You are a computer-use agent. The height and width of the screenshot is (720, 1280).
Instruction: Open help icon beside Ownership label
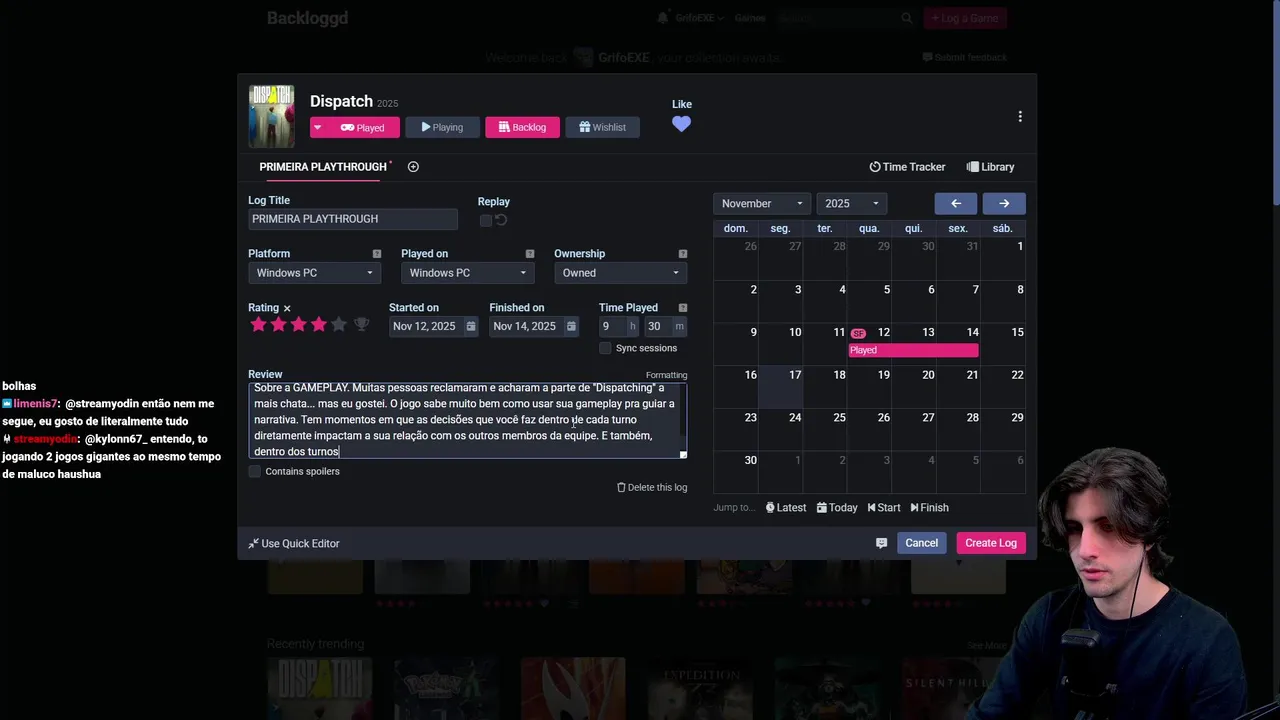point(683,254)
